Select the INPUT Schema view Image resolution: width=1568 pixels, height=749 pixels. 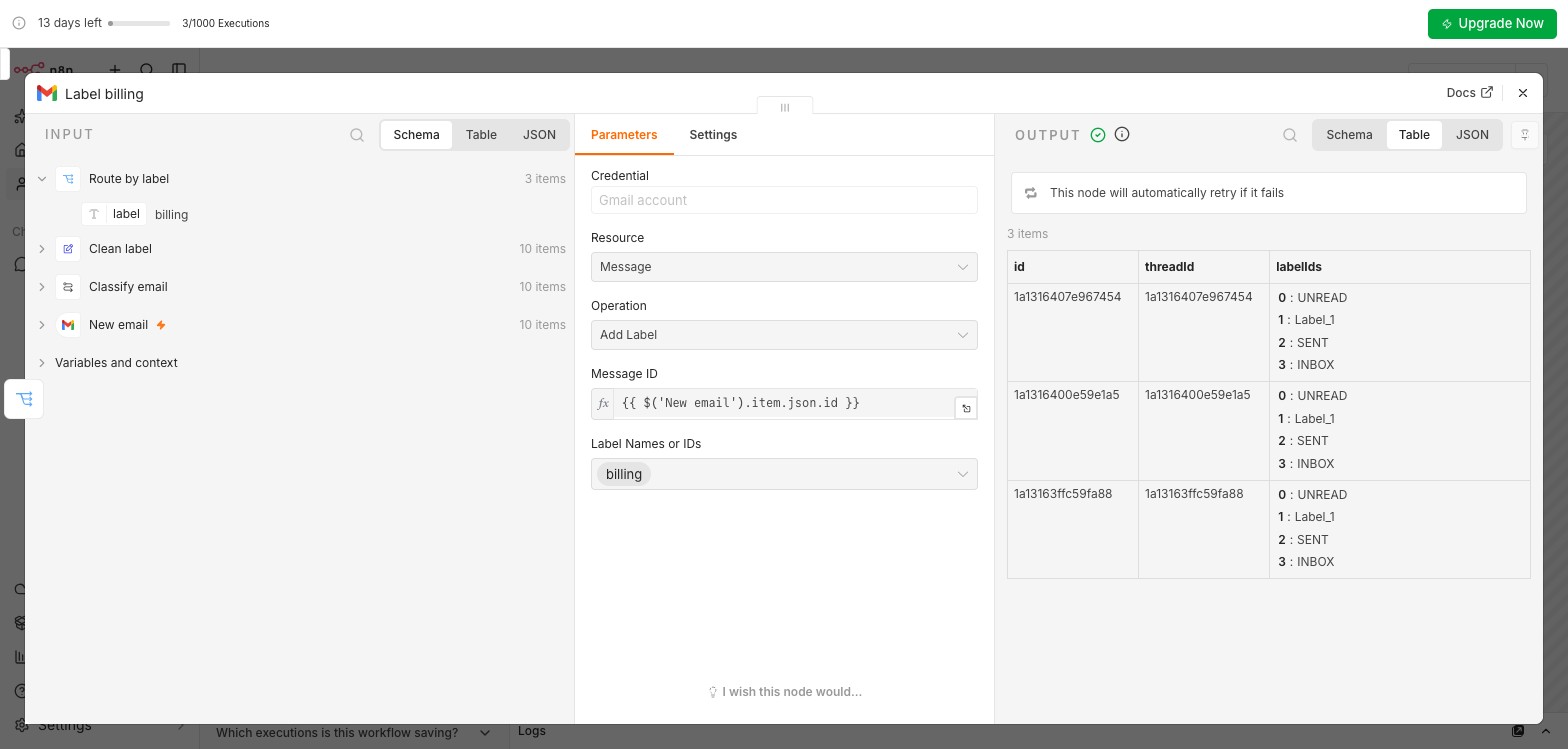click(416, 135)
